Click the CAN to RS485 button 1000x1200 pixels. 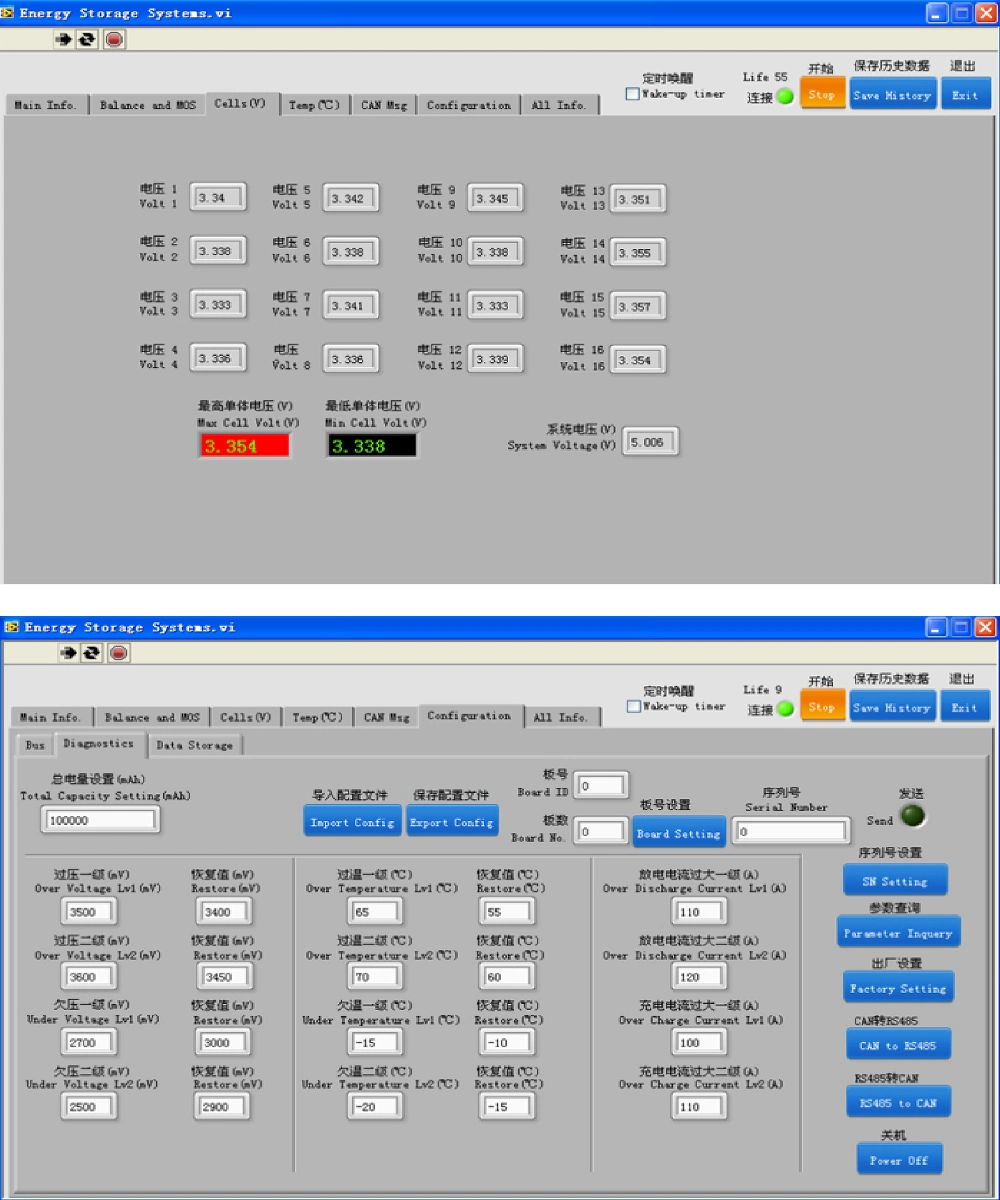(898, 1045)
